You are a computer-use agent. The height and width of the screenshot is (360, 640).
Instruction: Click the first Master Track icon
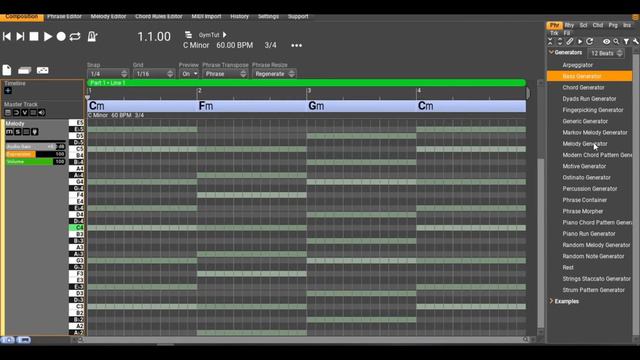8,113
